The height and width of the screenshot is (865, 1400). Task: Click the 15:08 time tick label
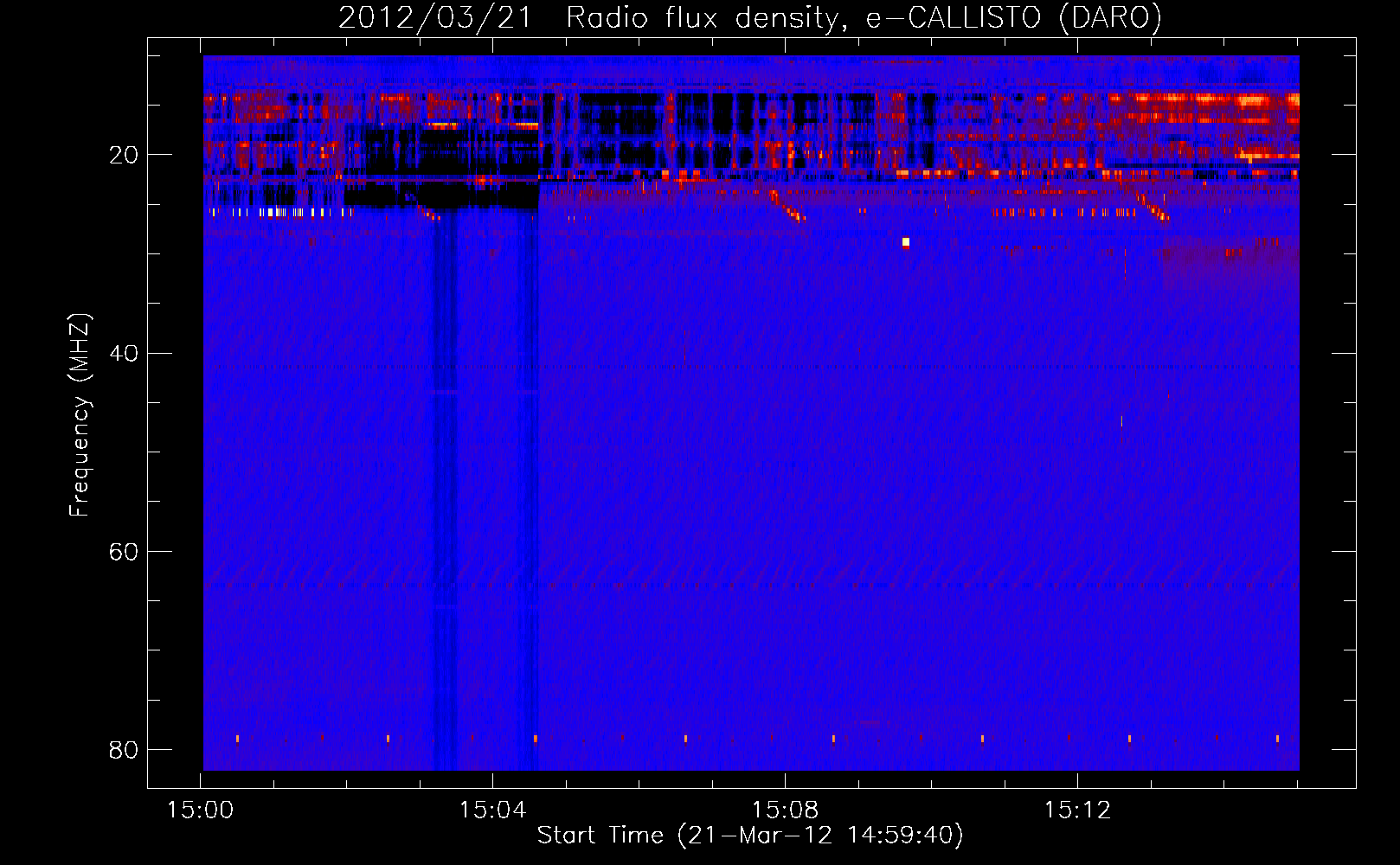tap(785, 811)
